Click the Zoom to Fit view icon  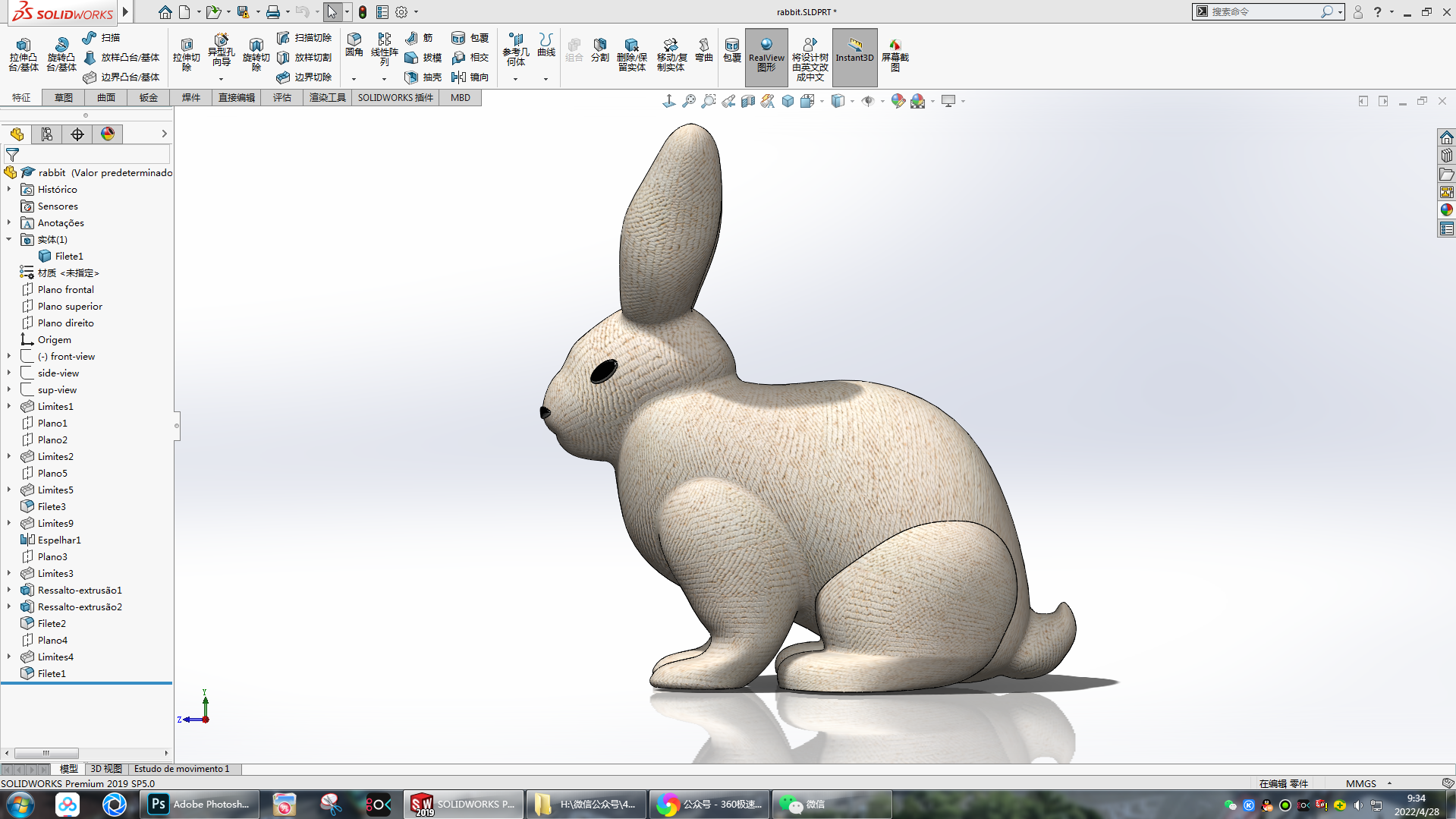(689, 101)
